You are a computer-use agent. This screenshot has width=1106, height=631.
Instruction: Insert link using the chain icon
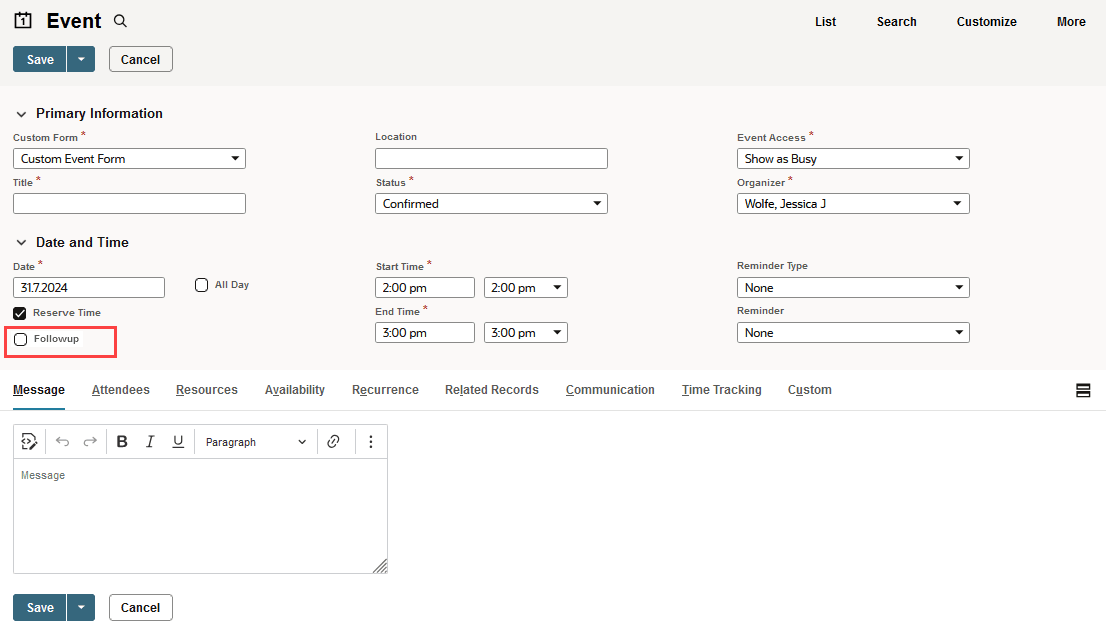coord(334,441)
